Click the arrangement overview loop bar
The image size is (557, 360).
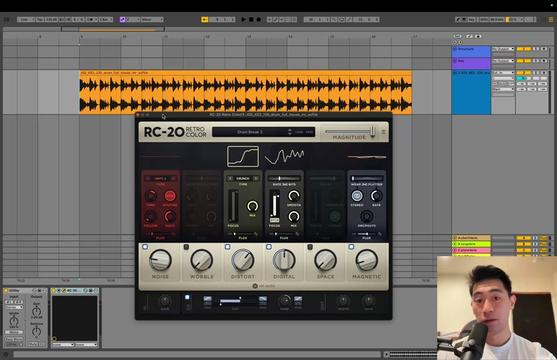pos(113,29)
